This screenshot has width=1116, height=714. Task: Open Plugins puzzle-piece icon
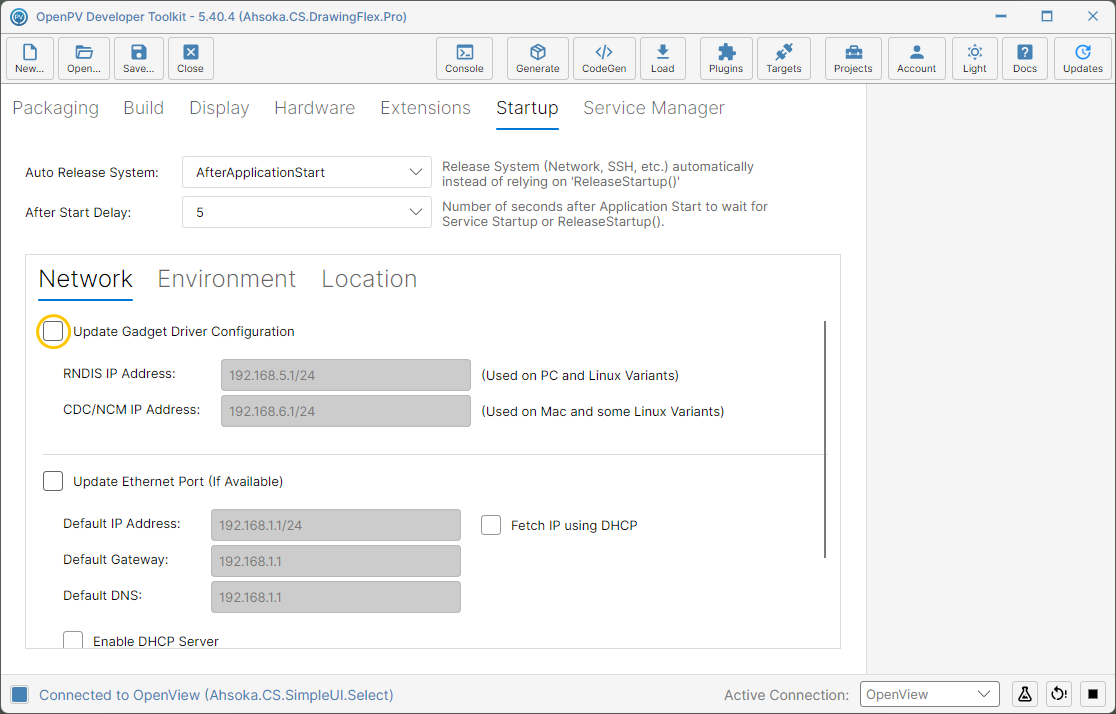pos(726,58)
